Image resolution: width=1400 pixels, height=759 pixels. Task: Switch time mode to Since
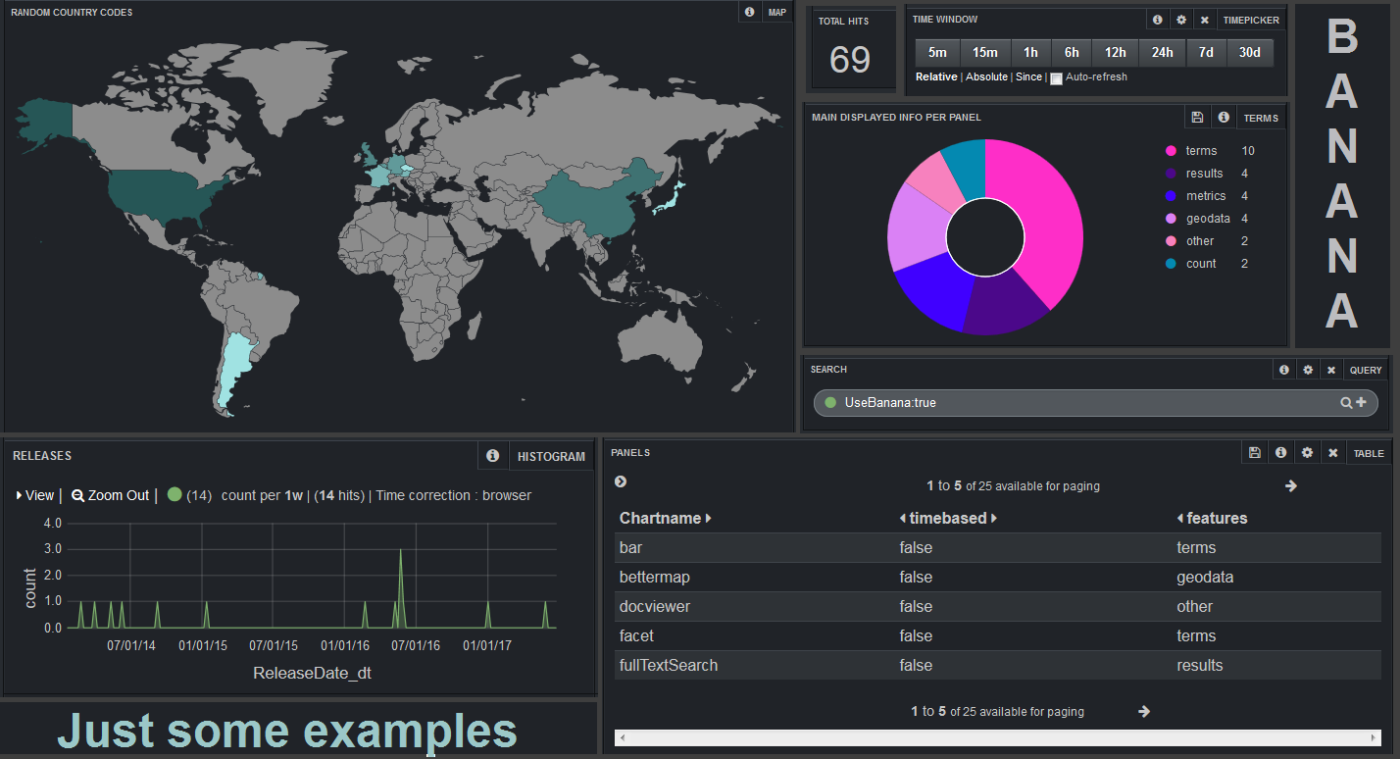[x=1028, y=77]
